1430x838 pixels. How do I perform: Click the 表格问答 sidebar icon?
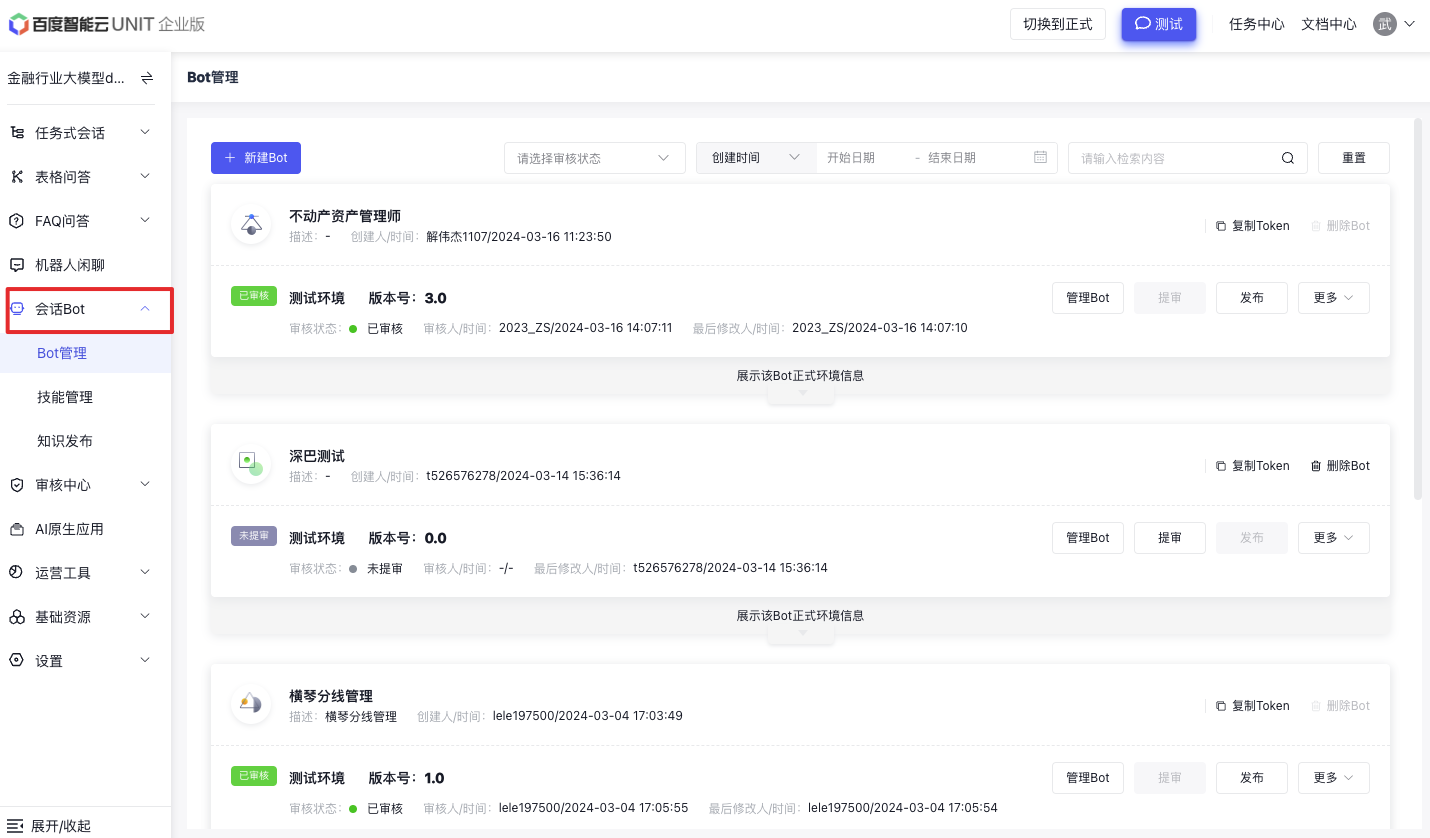click(x=17, y=177)
